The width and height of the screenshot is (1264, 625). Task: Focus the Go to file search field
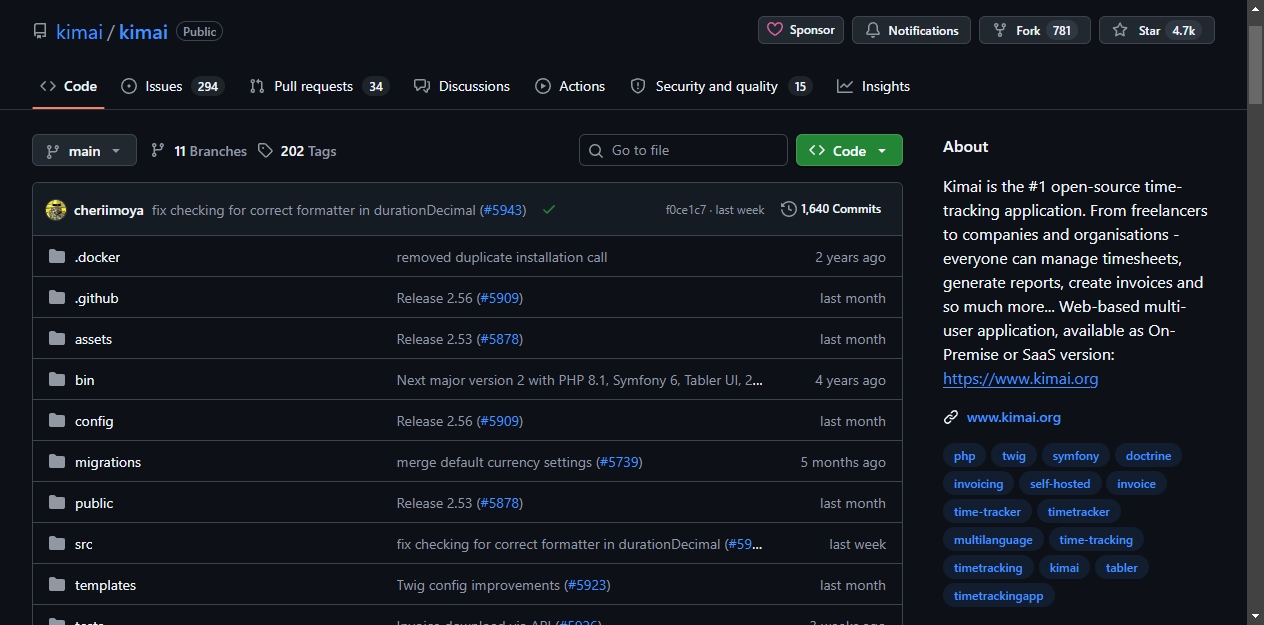click(x=683, y=150)
